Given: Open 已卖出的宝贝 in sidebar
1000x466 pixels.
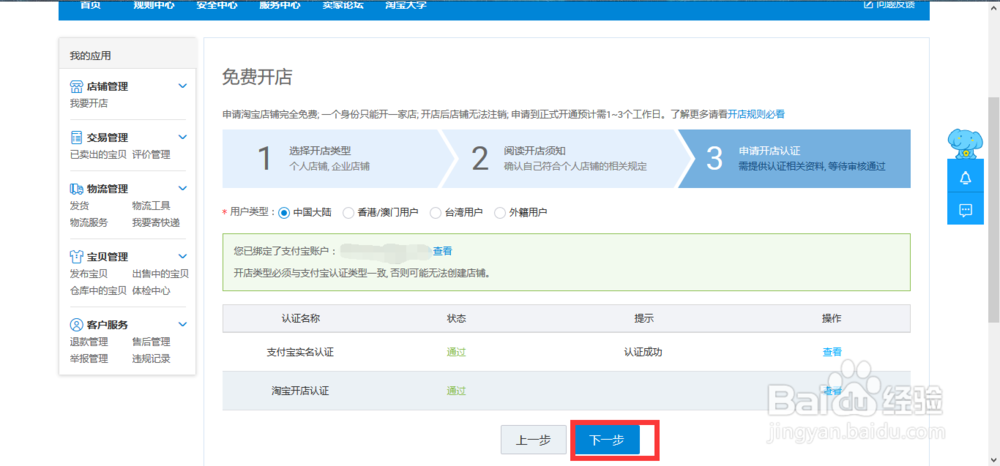Looking at the screenshot, I should coord(98,154).
